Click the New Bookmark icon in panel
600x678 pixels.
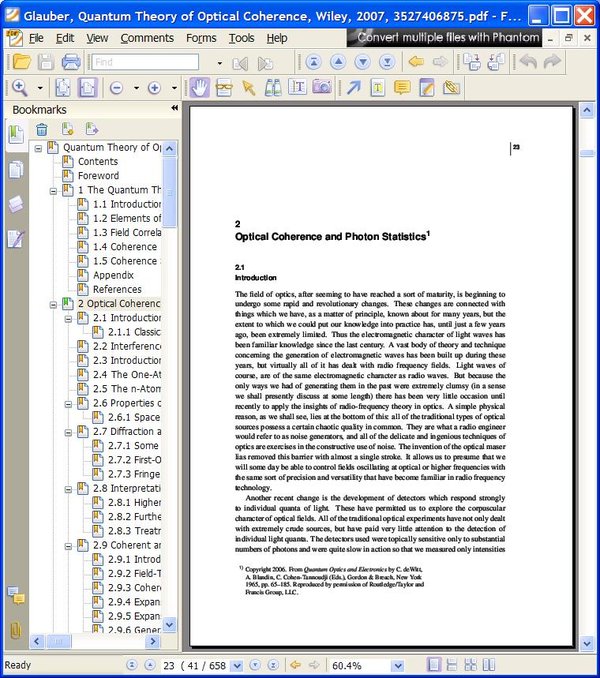pyautogui.click(x=67, y=129)
